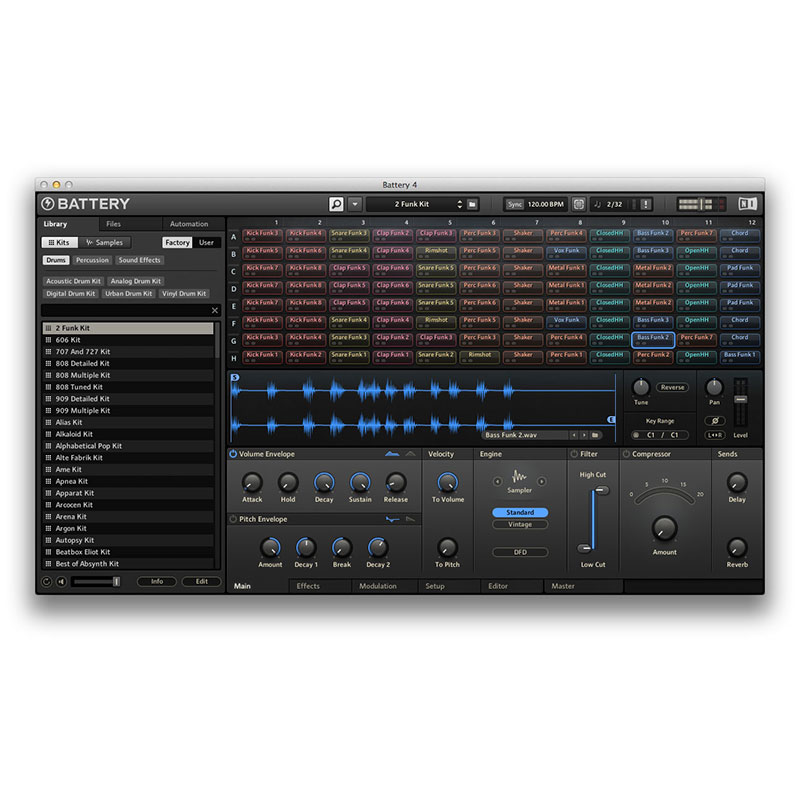This screenshot has width=800, height=800.
Task: Open the Files tab in browser
Action: 113,224
